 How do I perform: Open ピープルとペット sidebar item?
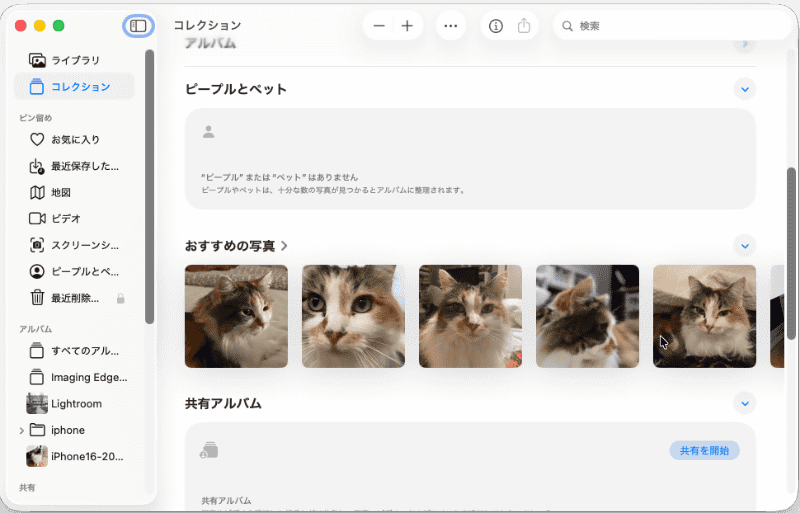(74, 272)
